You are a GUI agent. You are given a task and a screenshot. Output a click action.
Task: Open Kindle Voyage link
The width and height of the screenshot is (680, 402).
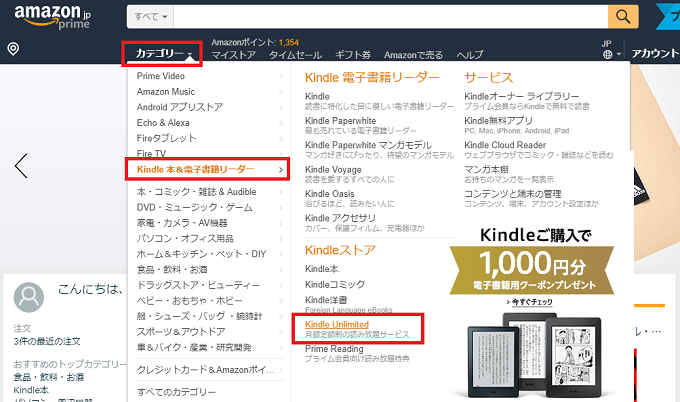(x=333, y=170)
